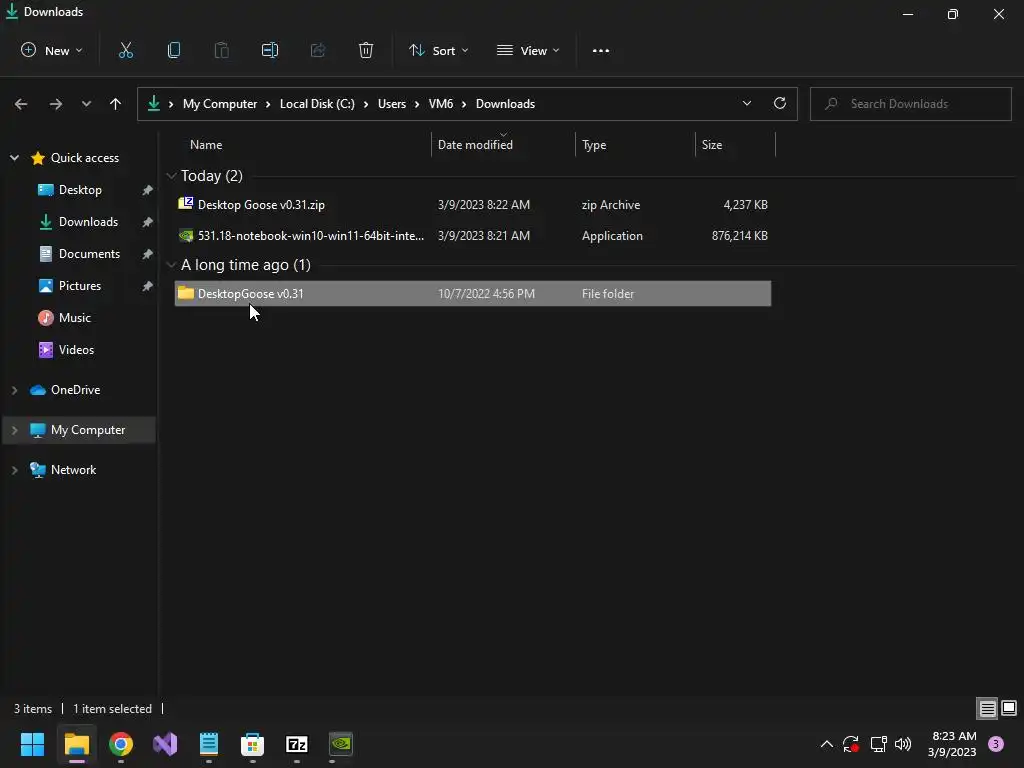Click the Copy icon in toolbar

click(x=174, y=50)
